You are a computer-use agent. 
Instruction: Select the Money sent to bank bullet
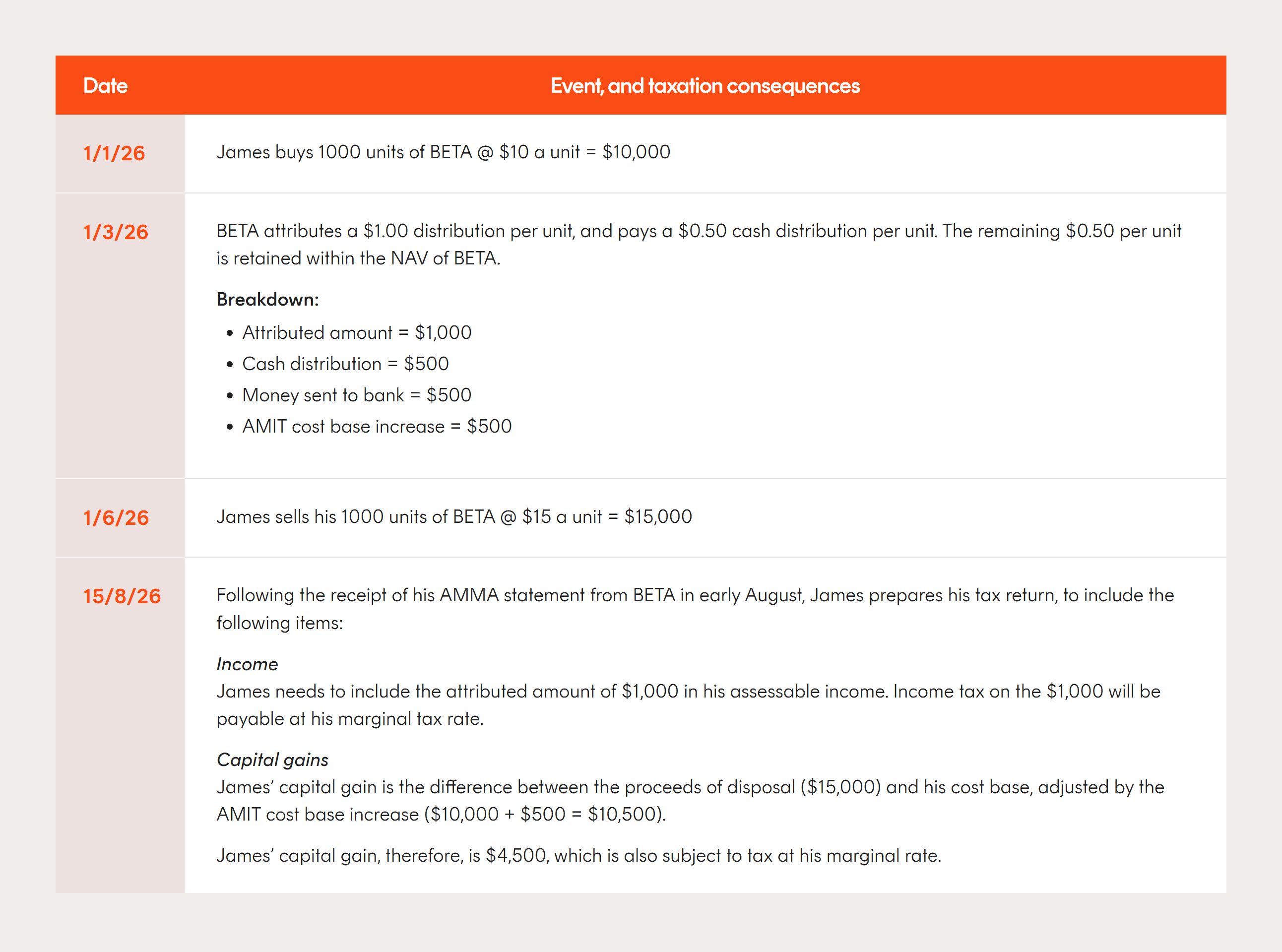[x=357, y=395]
